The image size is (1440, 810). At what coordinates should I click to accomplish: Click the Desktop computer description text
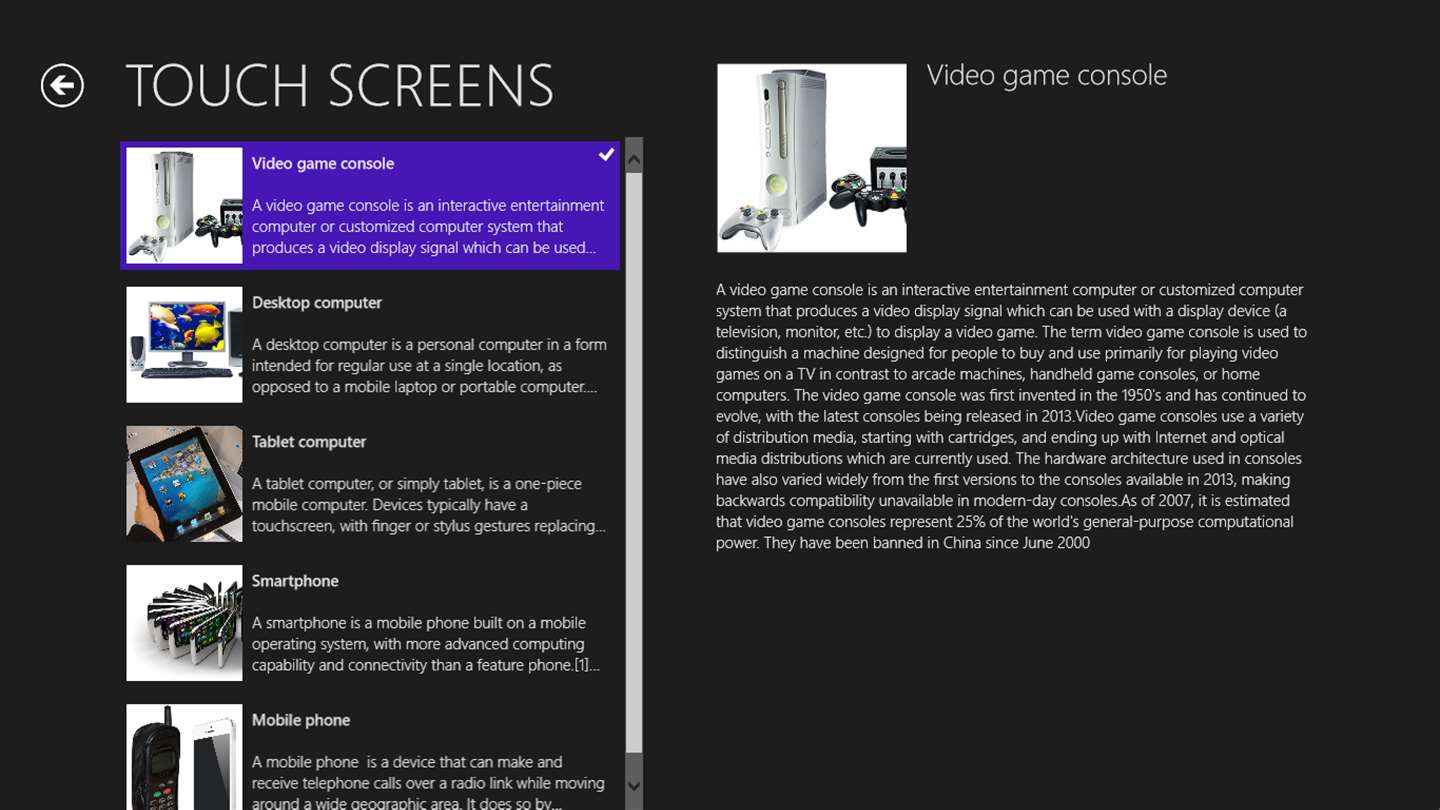tap(429, 366)
